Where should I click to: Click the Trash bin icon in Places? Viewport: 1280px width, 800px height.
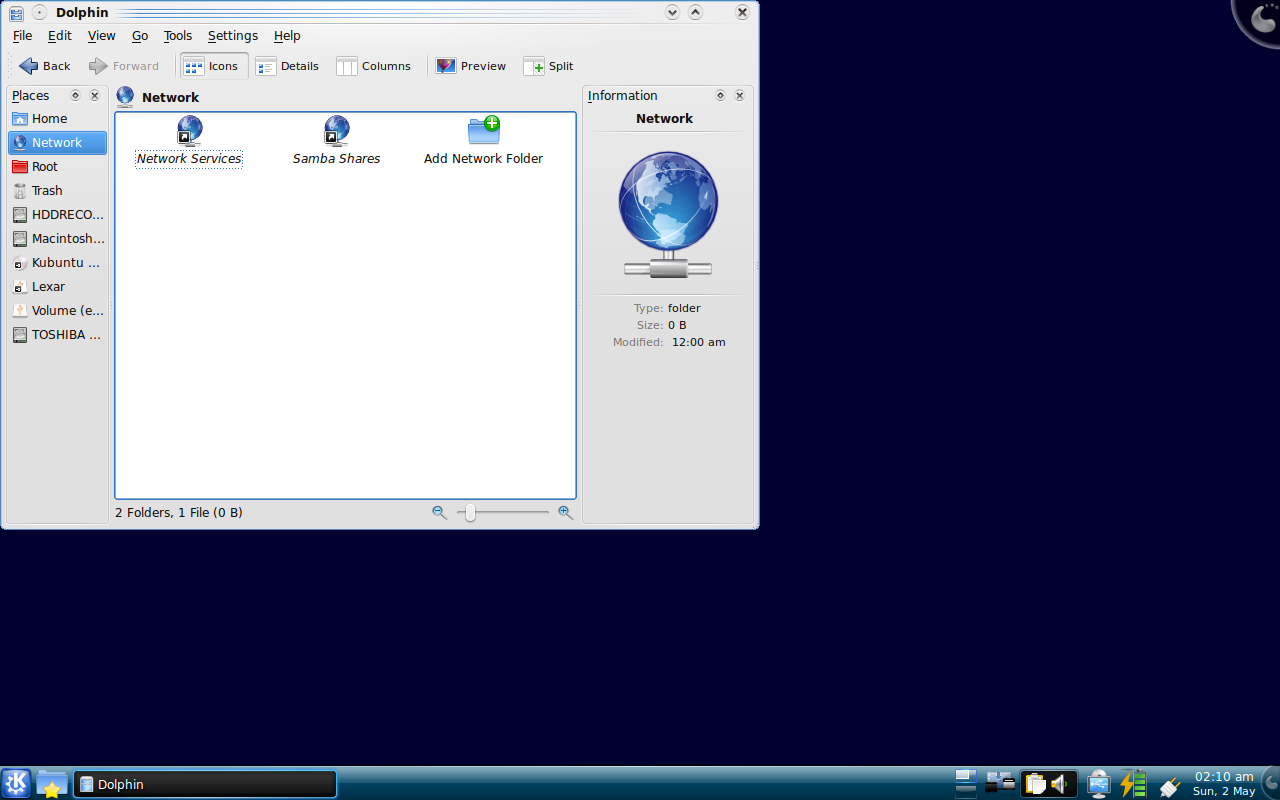[20, 190]
